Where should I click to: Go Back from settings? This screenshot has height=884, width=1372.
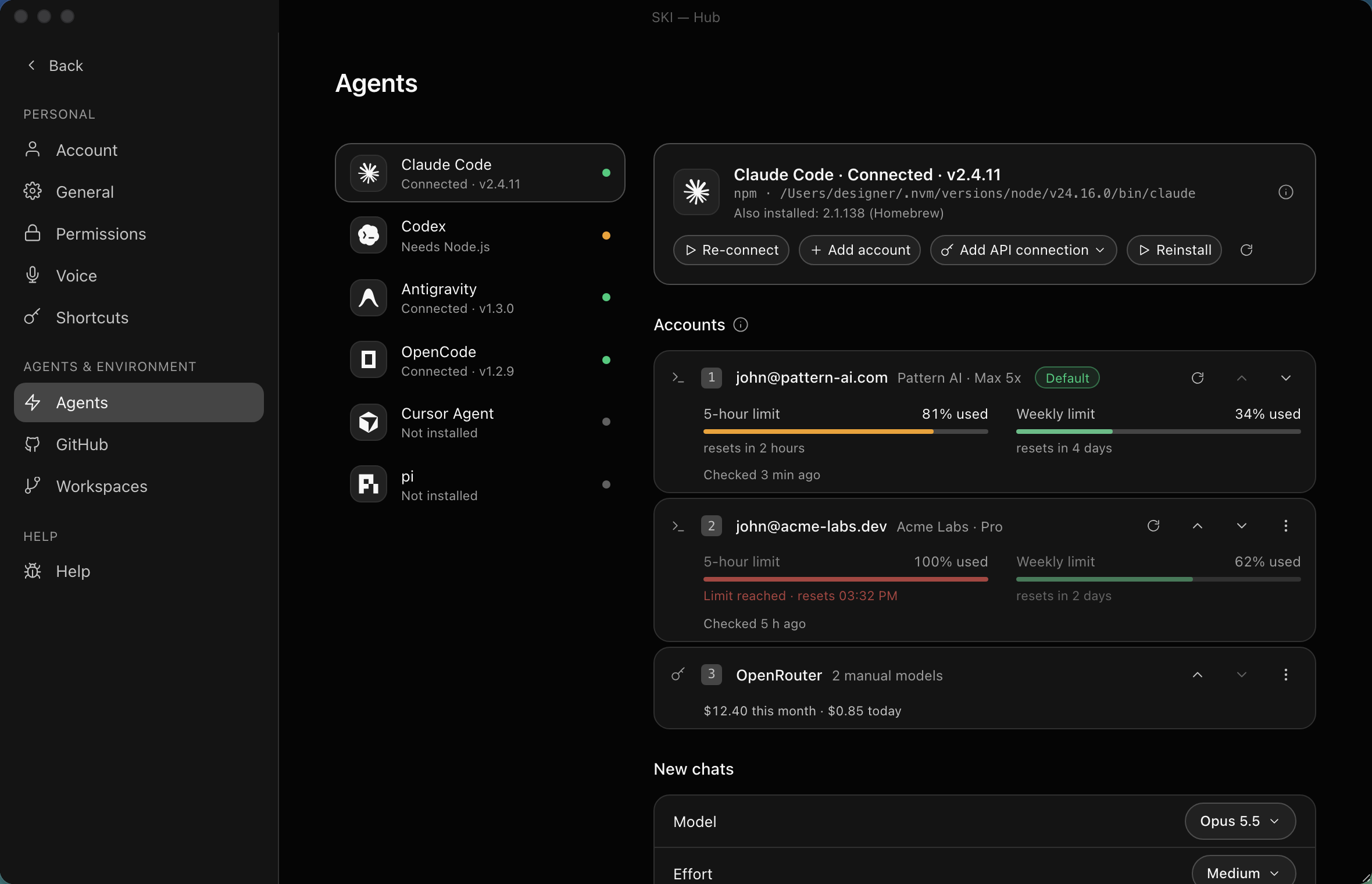55,66
